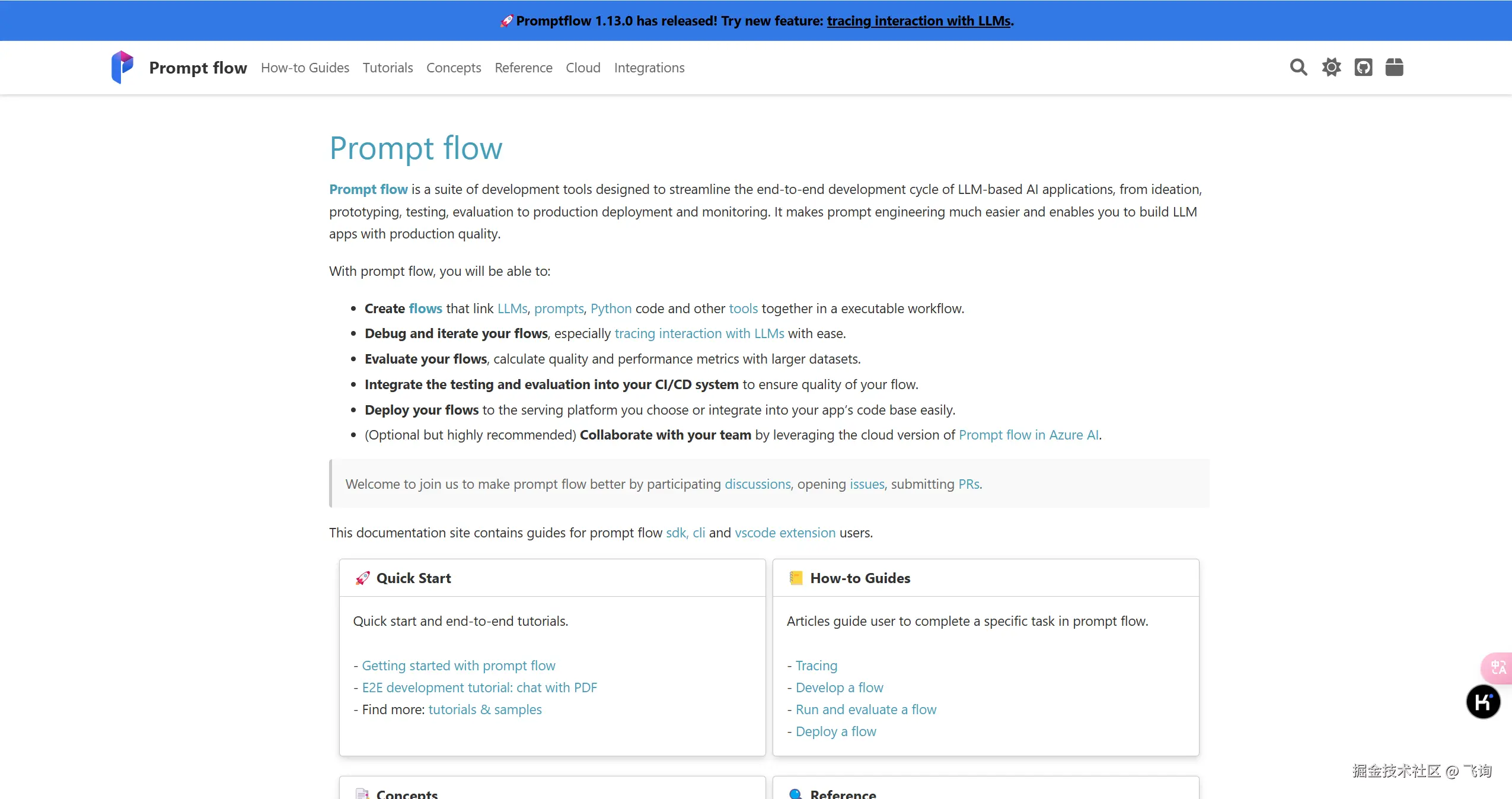Image resolution: width=1512 pixels, height=799 pixels.
Task: Open the search magnifier icon
Action: [1298, 67]
